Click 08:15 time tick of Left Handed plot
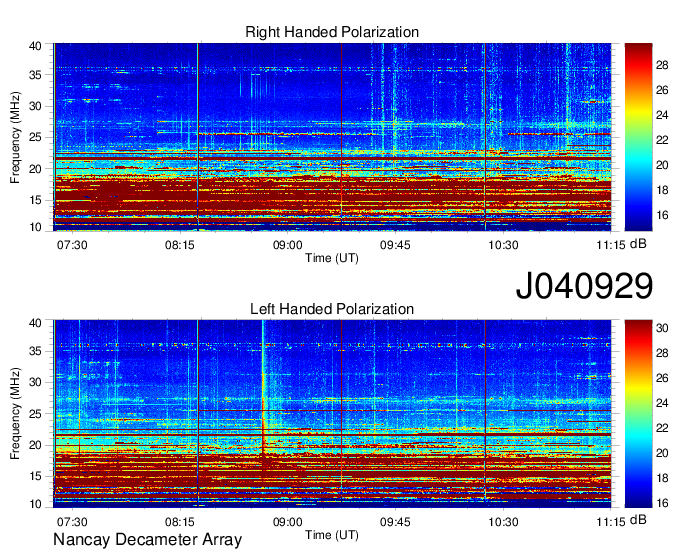This screenshot has height=552, width=680. (x=180, y=522)
